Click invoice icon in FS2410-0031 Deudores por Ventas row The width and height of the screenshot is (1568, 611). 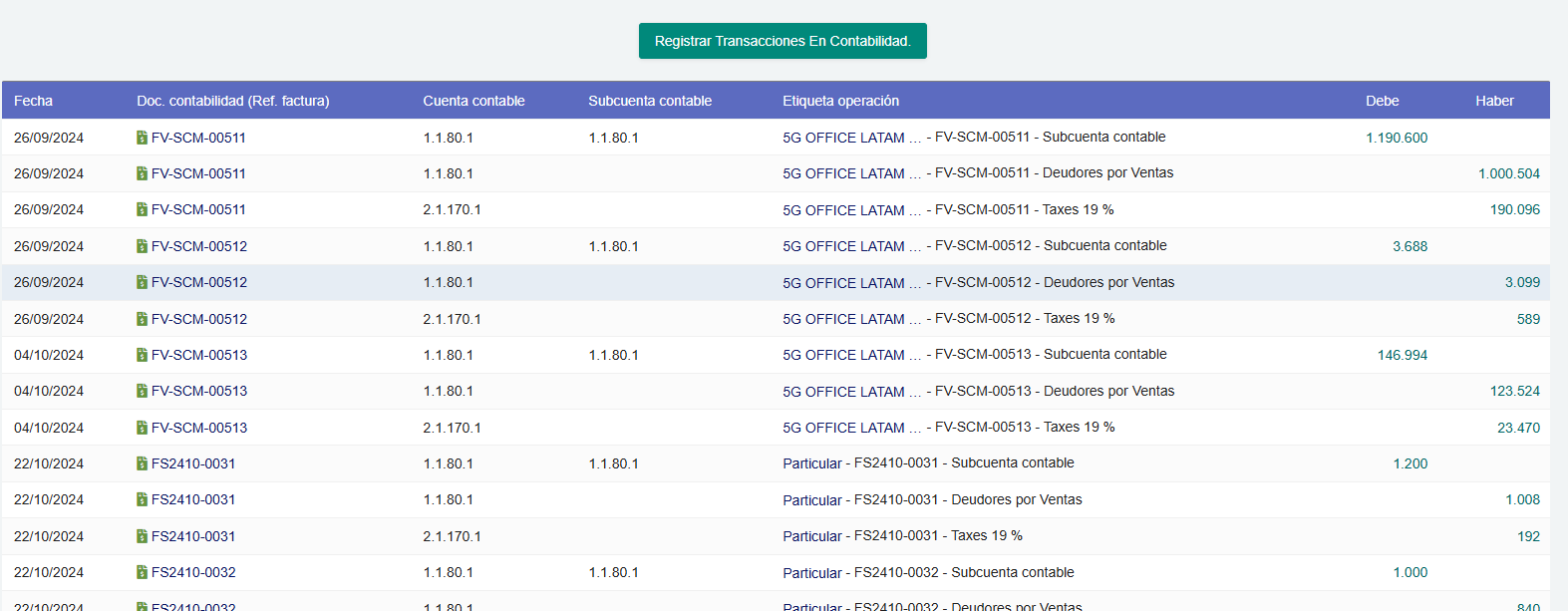142,500
